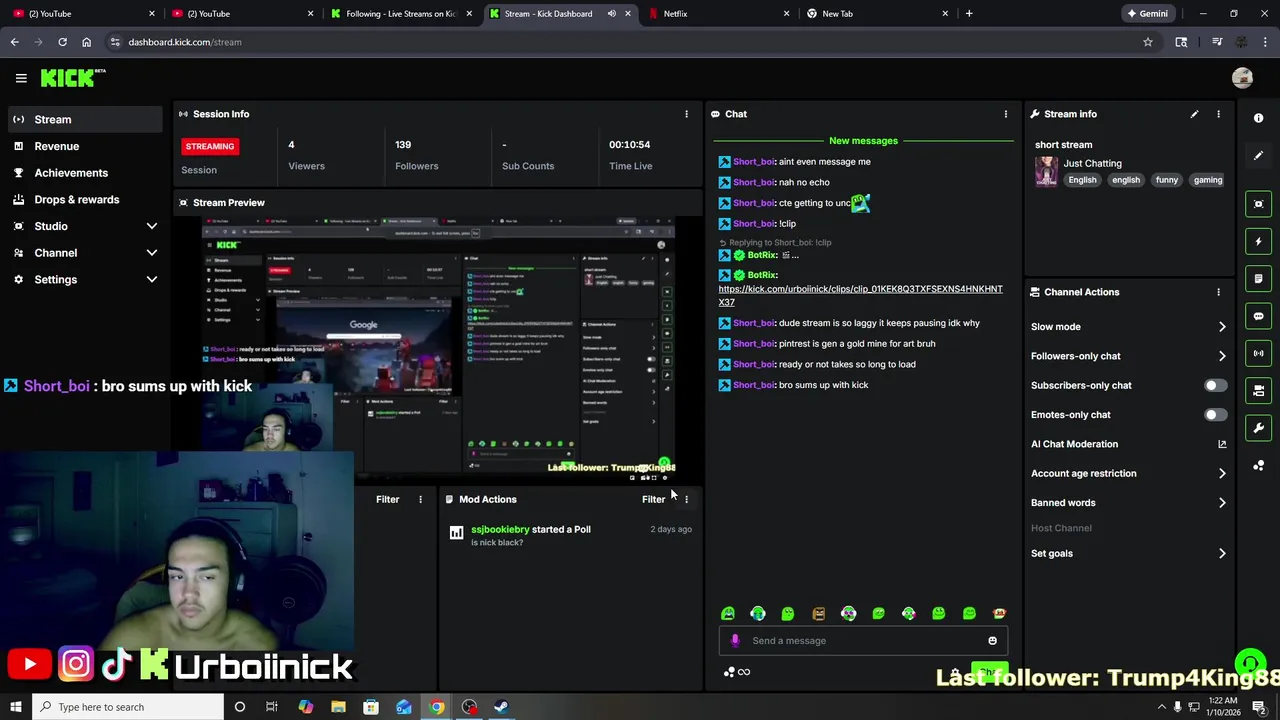The image size is (1280, 720).
Task: Edit Stream info with the pencil icon
Action: click(x=1194, y=114)
